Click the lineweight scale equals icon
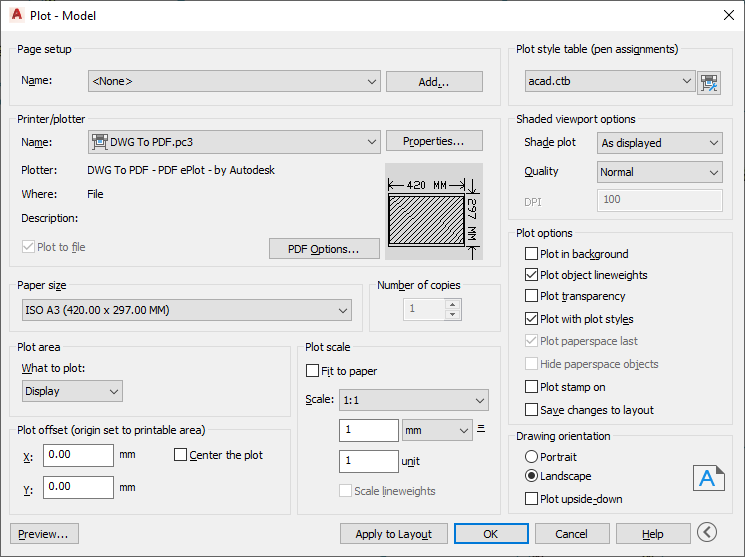This screenshot has width=745, height=557. coord(481,429)
